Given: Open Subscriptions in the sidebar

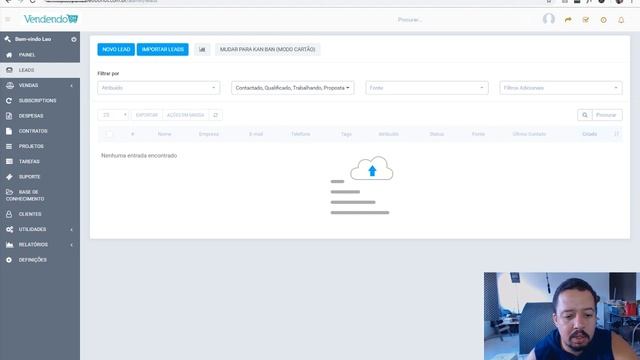Looking at the screenshot, I should (40, 100).
